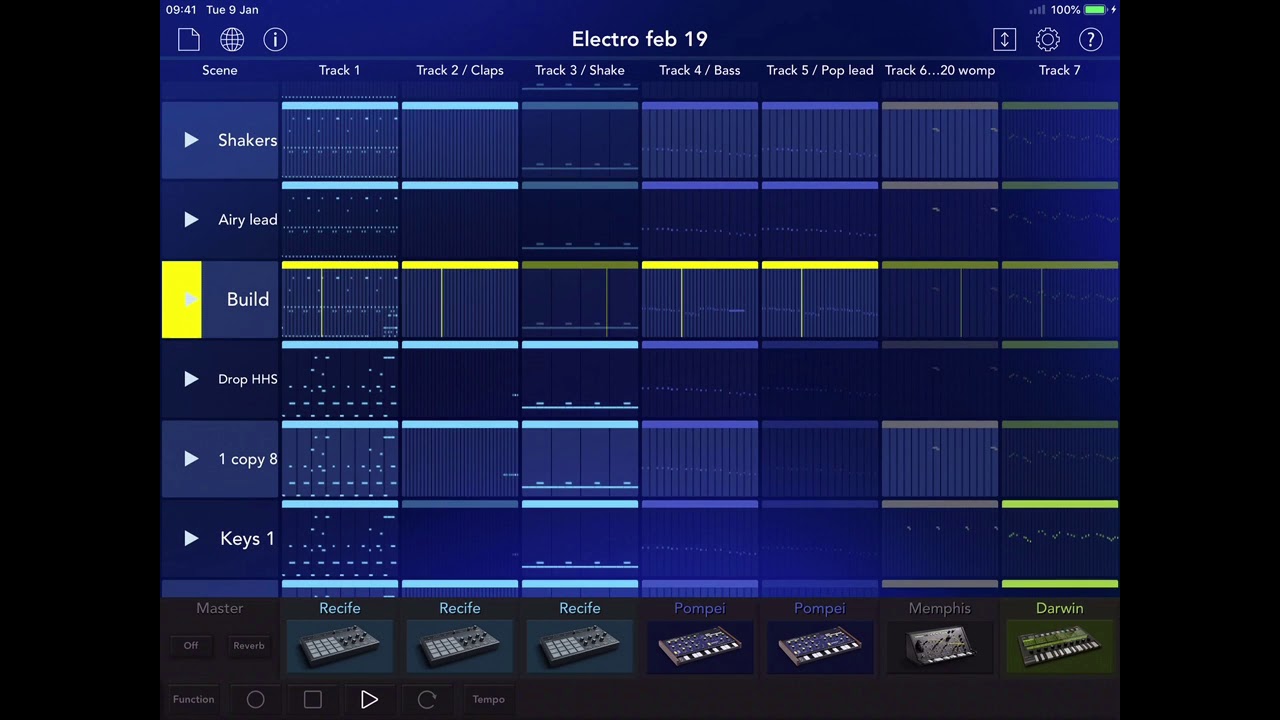The width and height of the screenshot is (1280, 720).
Task: Open Track 1 Recife drum machine
Action: pyautogui.click(x=340, y=647)
